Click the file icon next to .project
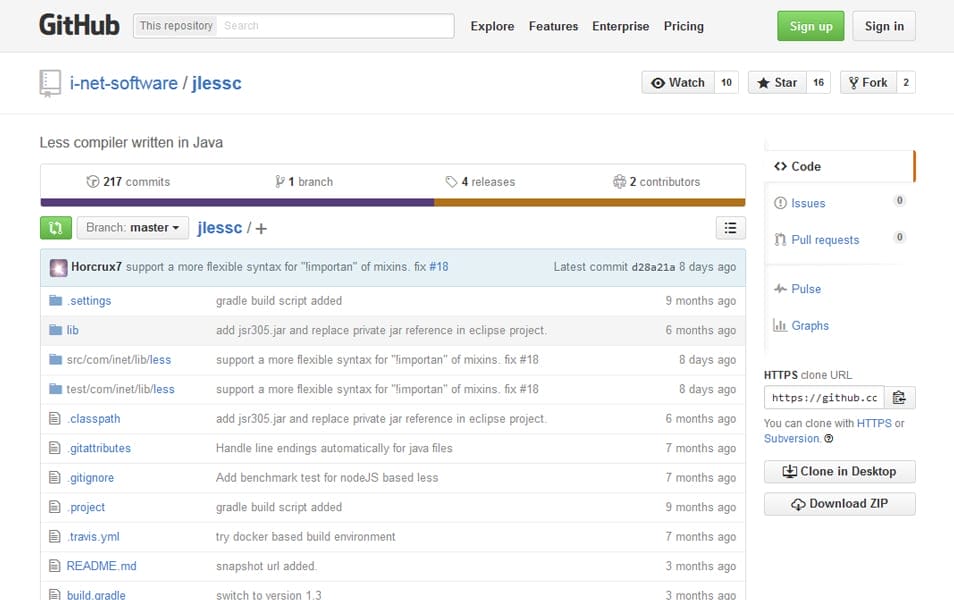Image resolution: width=954 pixels, height=600 pixels. pyautogui.click(x=55, y=506)
